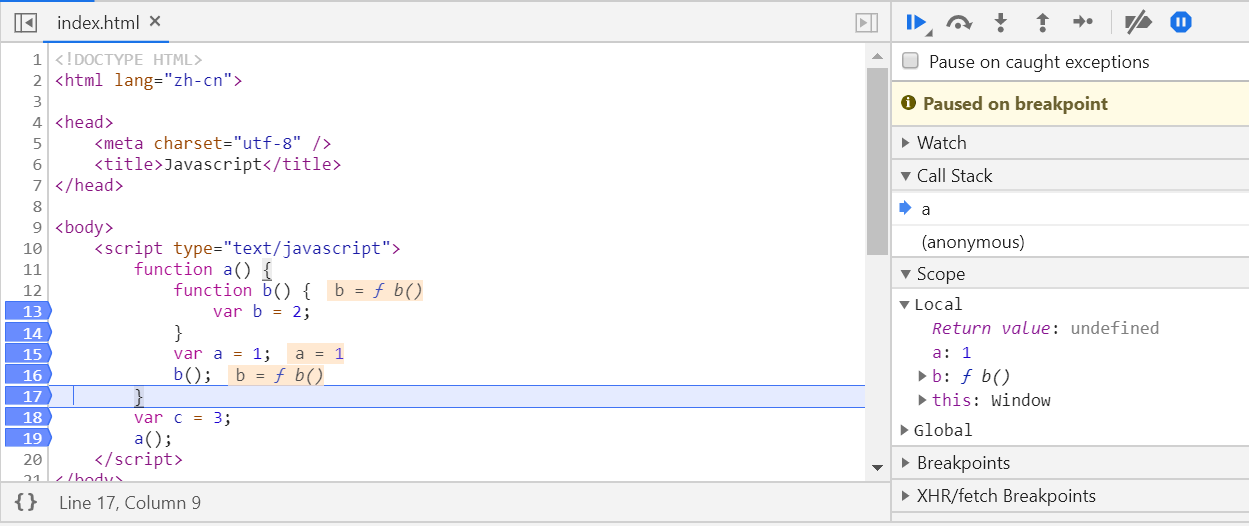The image size is (1249, 526).
Task: Select the index.html file tab
Action: 98,22
